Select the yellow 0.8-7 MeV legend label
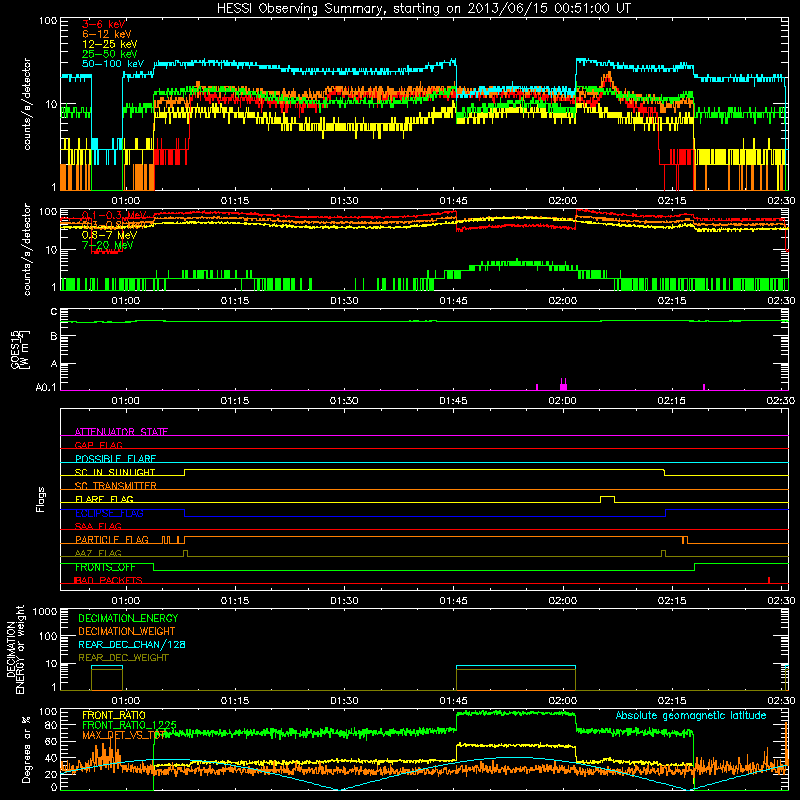This screenshot has height=800, width=800. tap(109, 235)
